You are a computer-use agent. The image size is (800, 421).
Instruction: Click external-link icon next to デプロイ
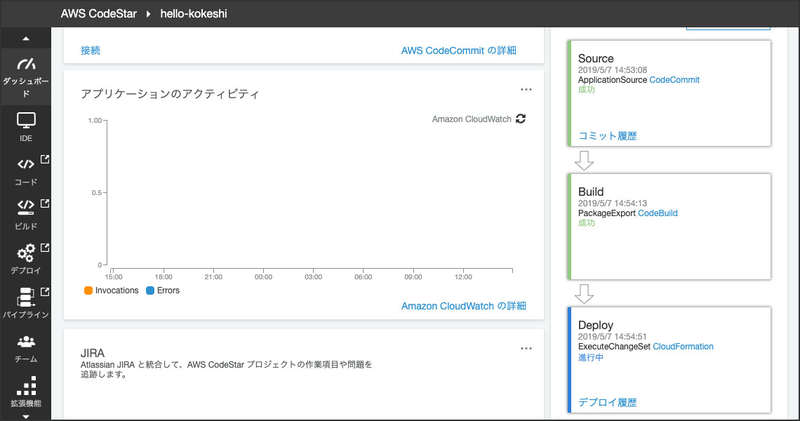(x=45, y=247)
